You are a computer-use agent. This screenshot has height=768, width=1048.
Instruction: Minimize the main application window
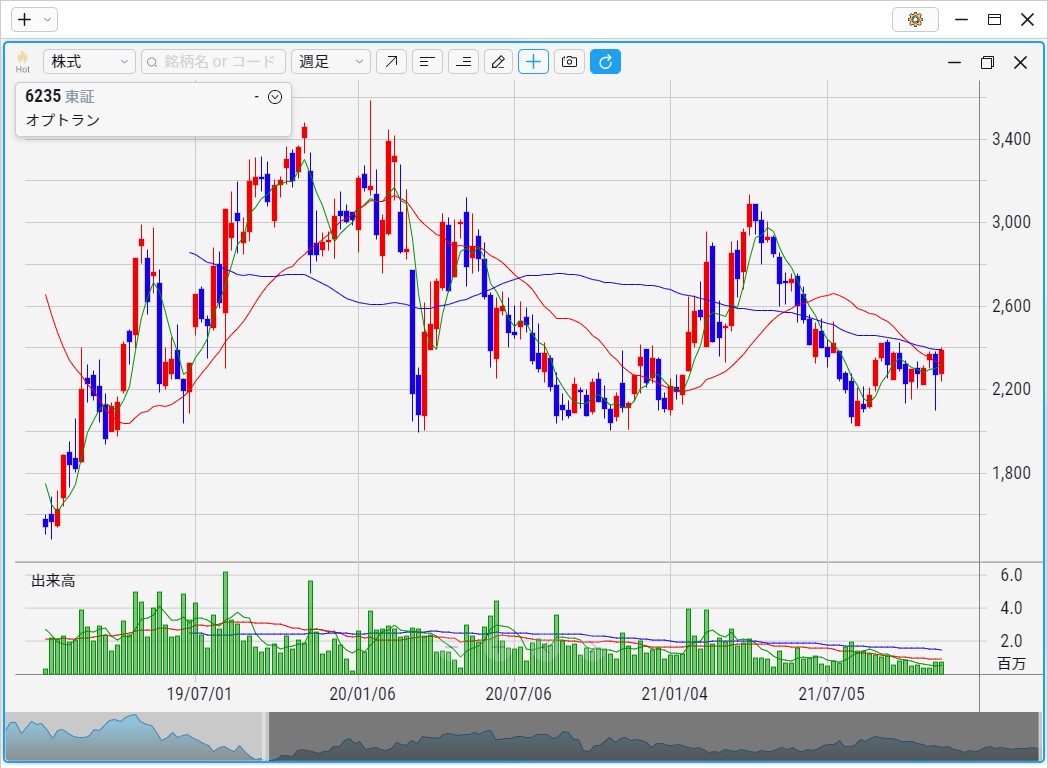click(x=962, y=19)
